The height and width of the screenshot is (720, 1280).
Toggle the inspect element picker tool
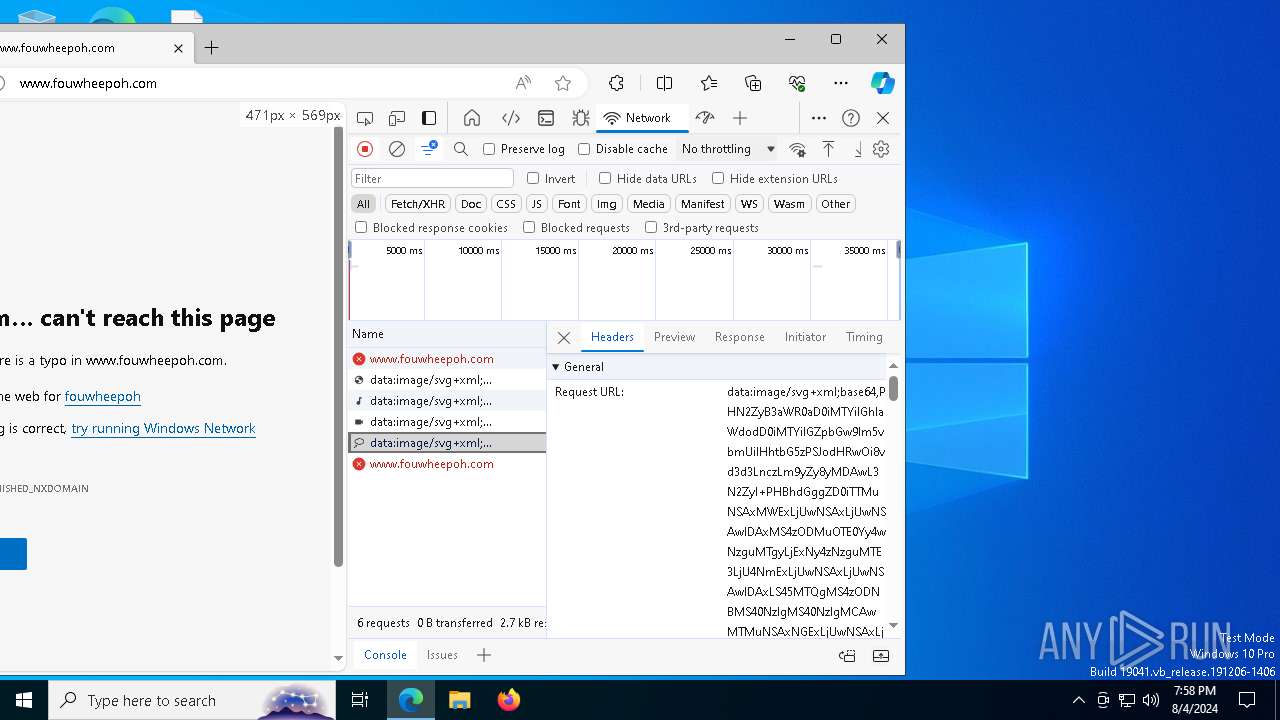point(365,118)
